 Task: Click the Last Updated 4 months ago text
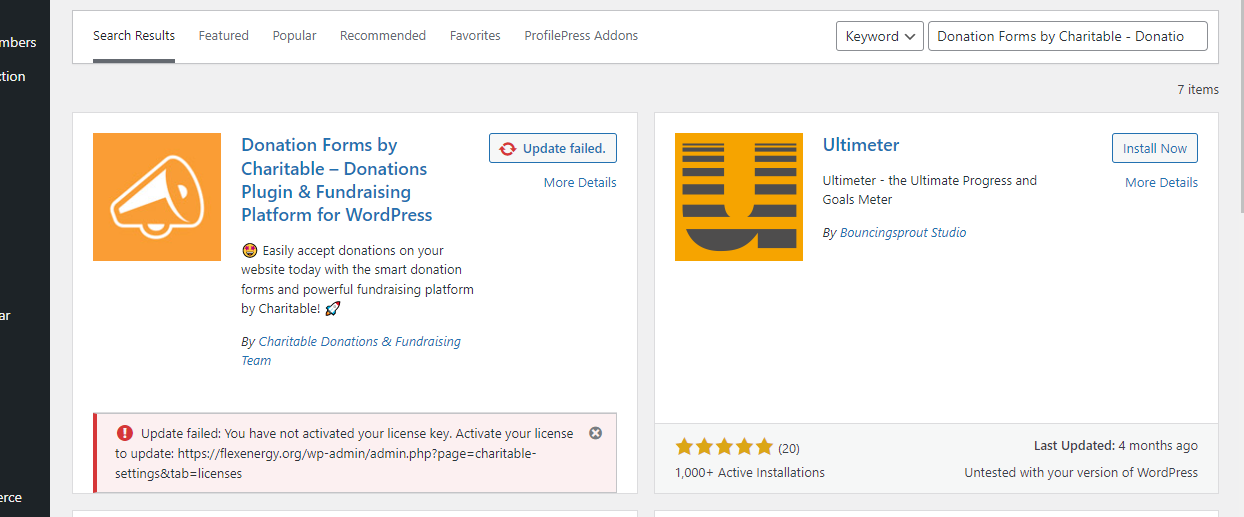1116,446
